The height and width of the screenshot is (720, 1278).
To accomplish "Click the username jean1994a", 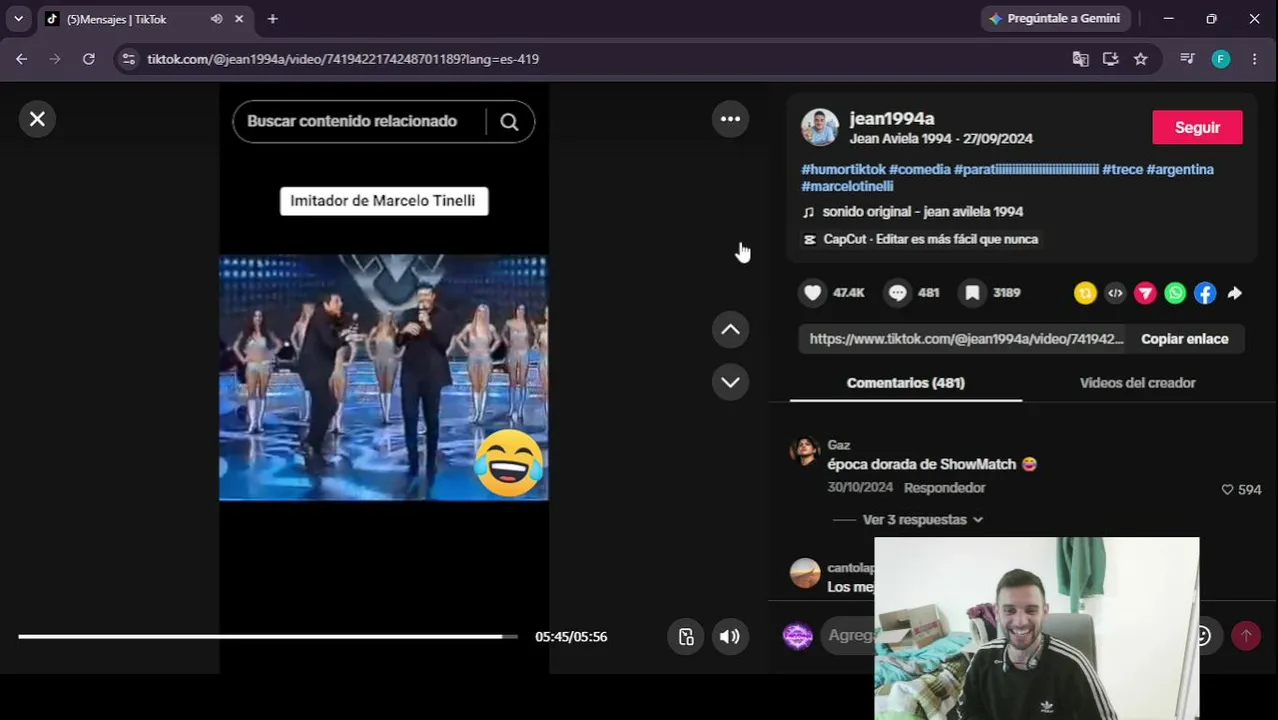I will [x=892, y=118].
